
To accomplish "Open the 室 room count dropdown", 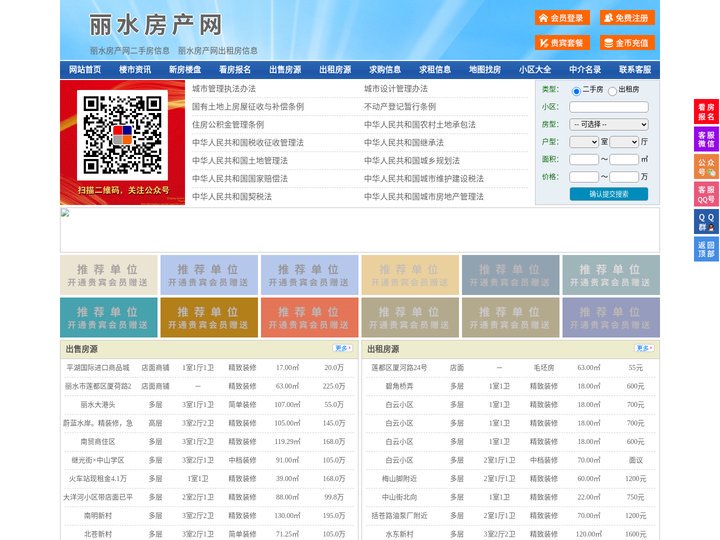I will (x=584, y=142).
